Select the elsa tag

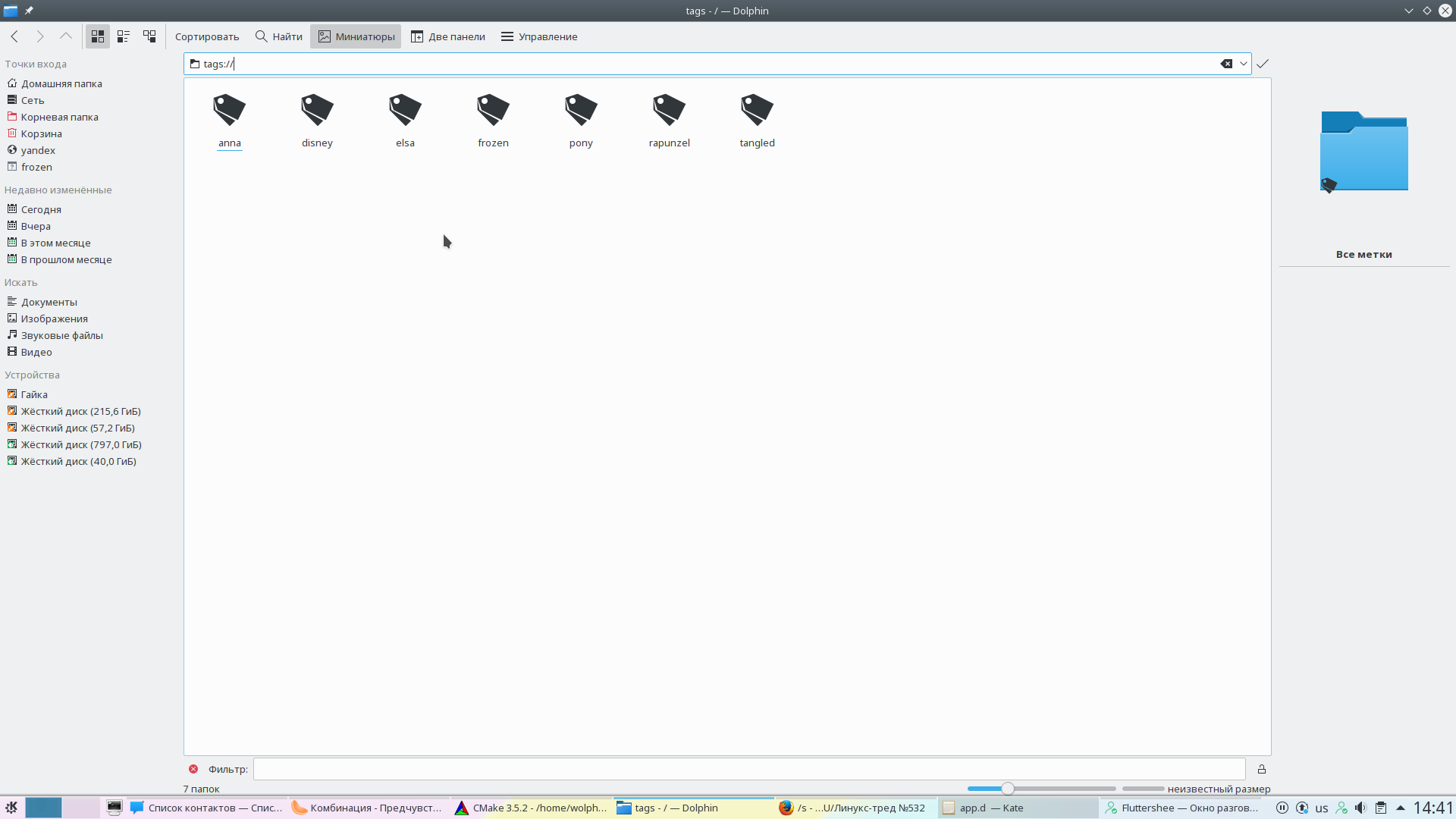click(x=405, y=121)
